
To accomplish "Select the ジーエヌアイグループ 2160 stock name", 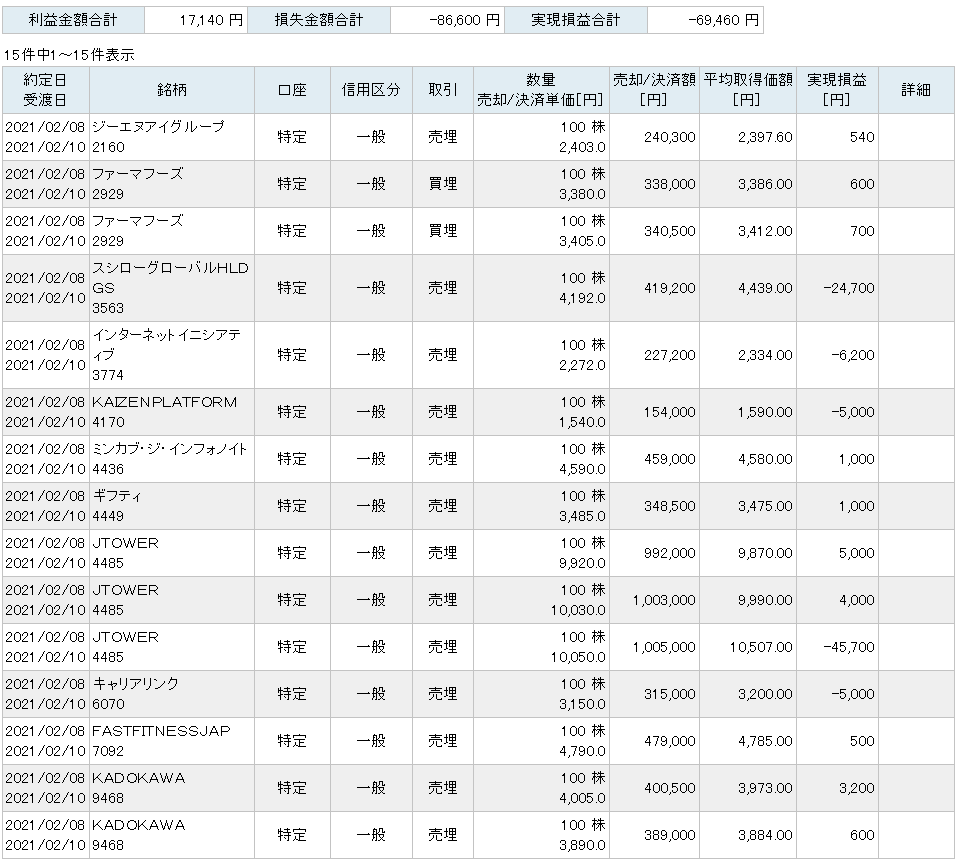I will tap(158, 137).
